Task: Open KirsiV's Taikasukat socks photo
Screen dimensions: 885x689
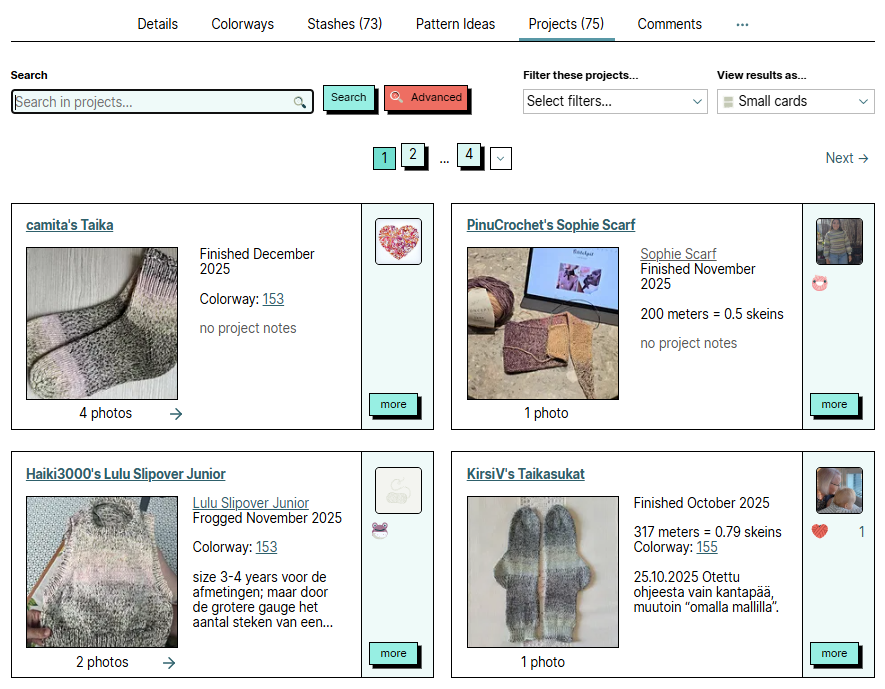Action: tap(543, 572)
